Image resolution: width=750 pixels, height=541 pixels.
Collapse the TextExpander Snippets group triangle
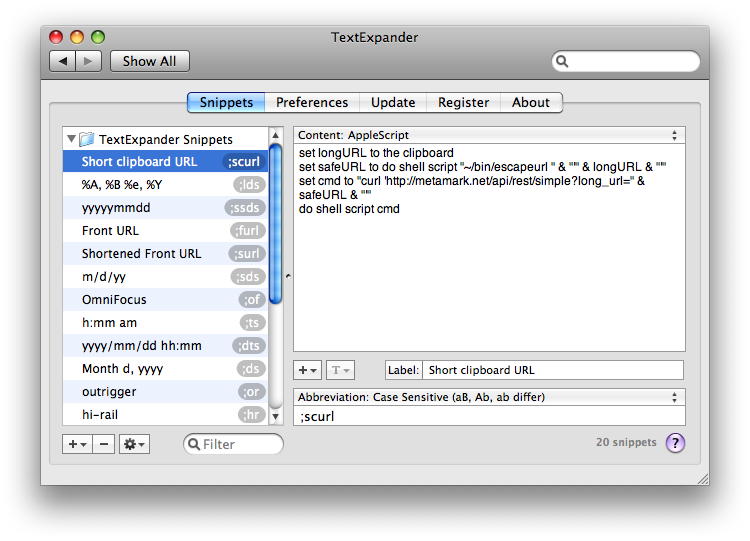(x=71, y=139)
